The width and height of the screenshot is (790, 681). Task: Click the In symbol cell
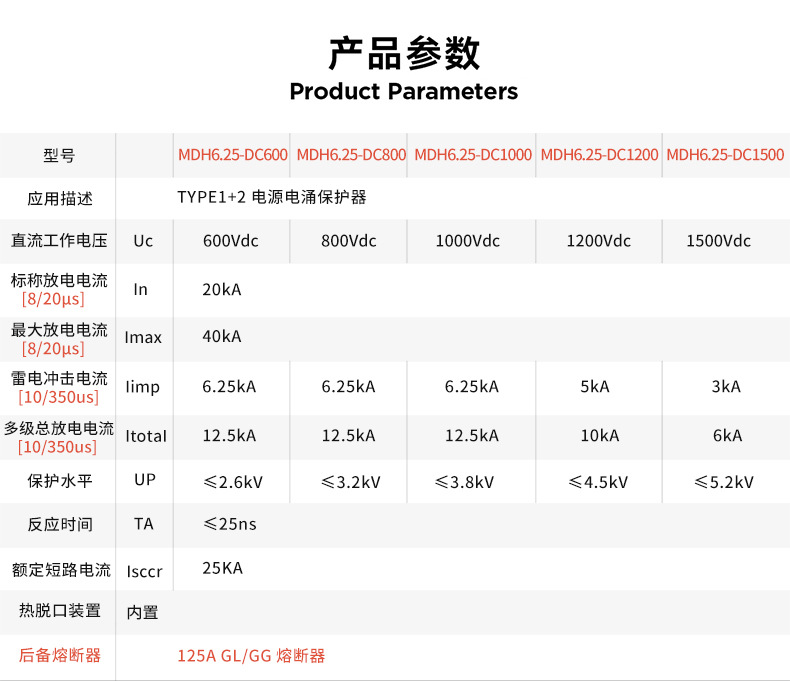click(141, 290)
